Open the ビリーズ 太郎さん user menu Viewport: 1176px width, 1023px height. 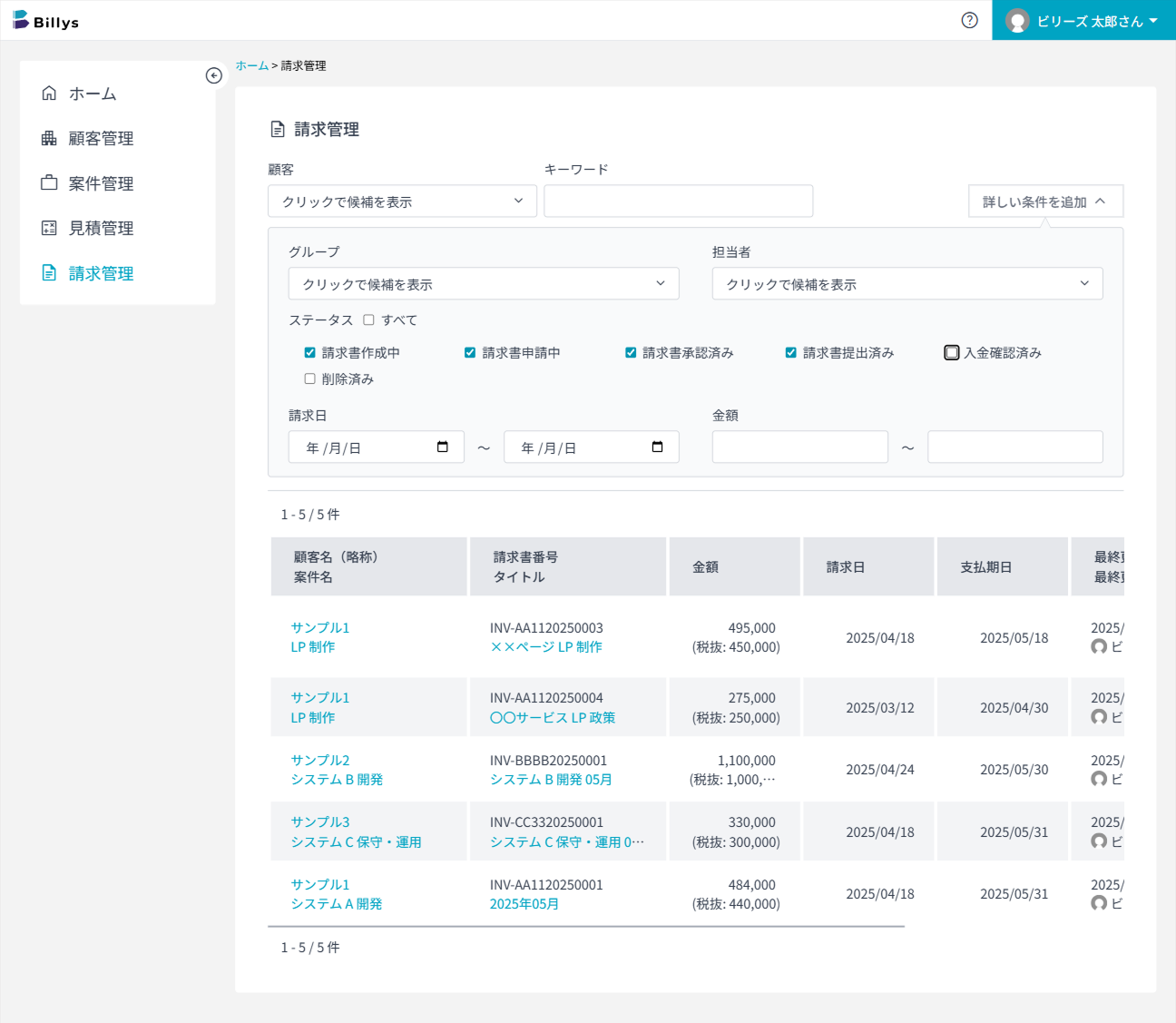(x=1083, y=21)
